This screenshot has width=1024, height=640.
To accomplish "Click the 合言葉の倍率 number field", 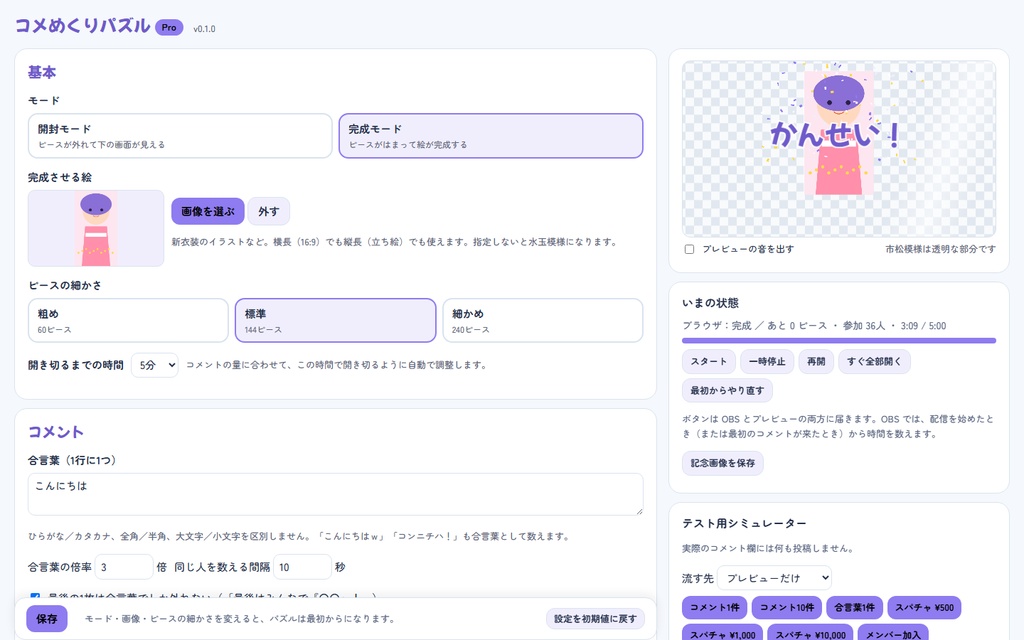I will point(124,567).
